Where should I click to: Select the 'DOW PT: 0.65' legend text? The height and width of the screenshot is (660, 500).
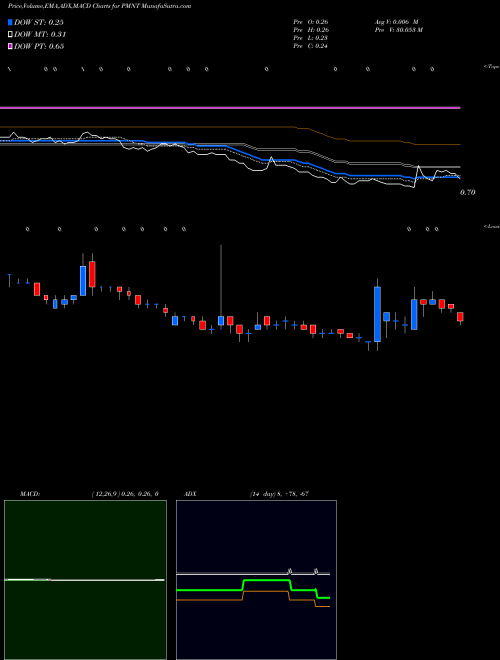coord(39,46)
